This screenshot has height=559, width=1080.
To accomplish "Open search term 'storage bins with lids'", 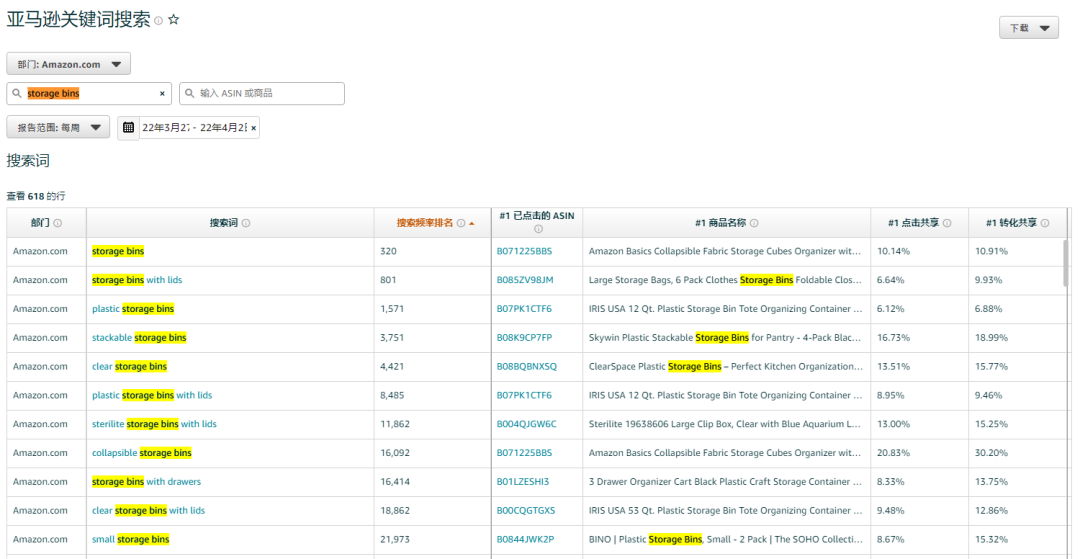I will 137,280.
